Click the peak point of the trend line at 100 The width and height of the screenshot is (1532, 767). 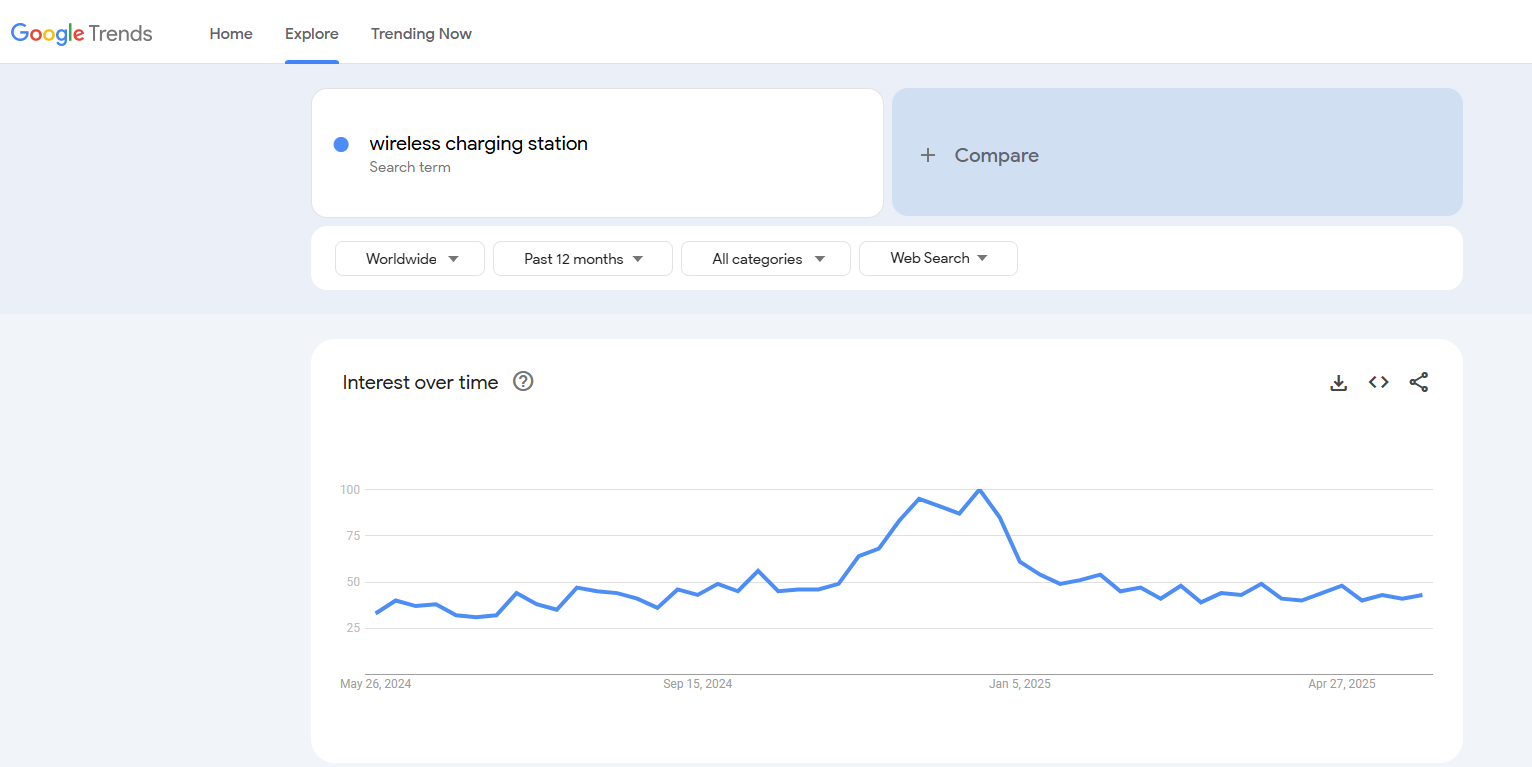coord(980,490)
